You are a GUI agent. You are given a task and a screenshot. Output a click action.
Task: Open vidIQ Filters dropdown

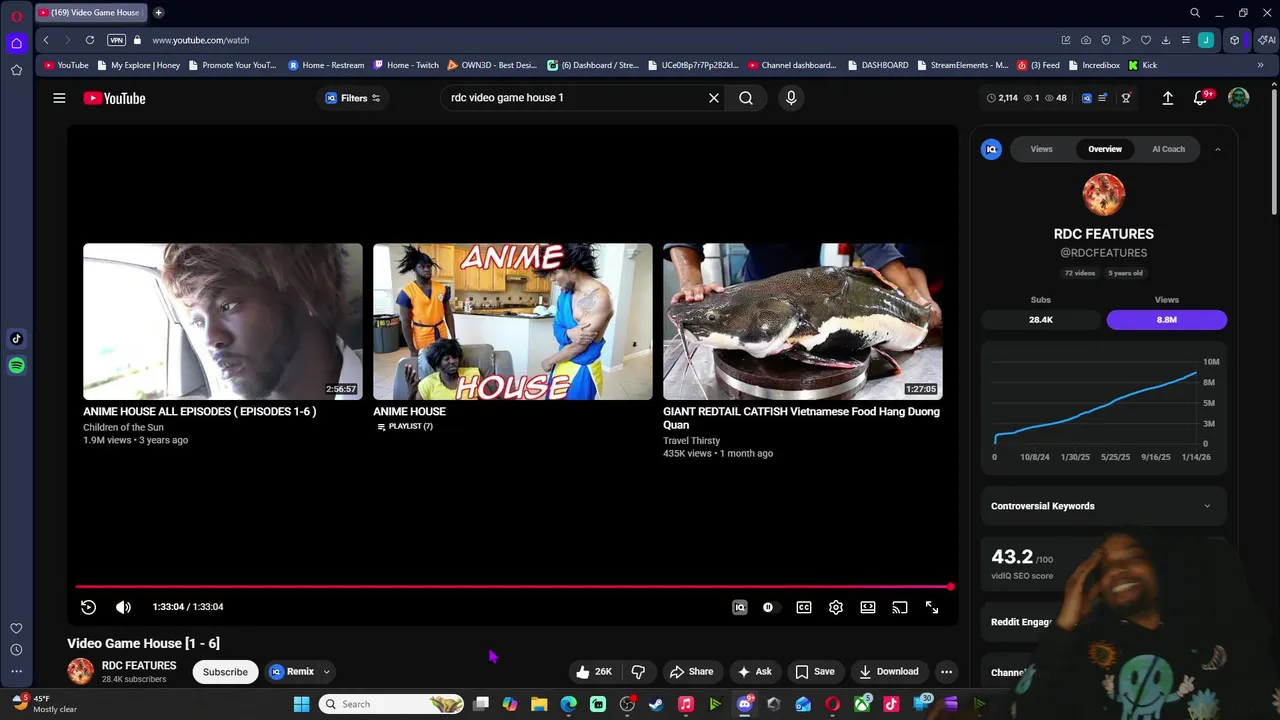point(353,98)
